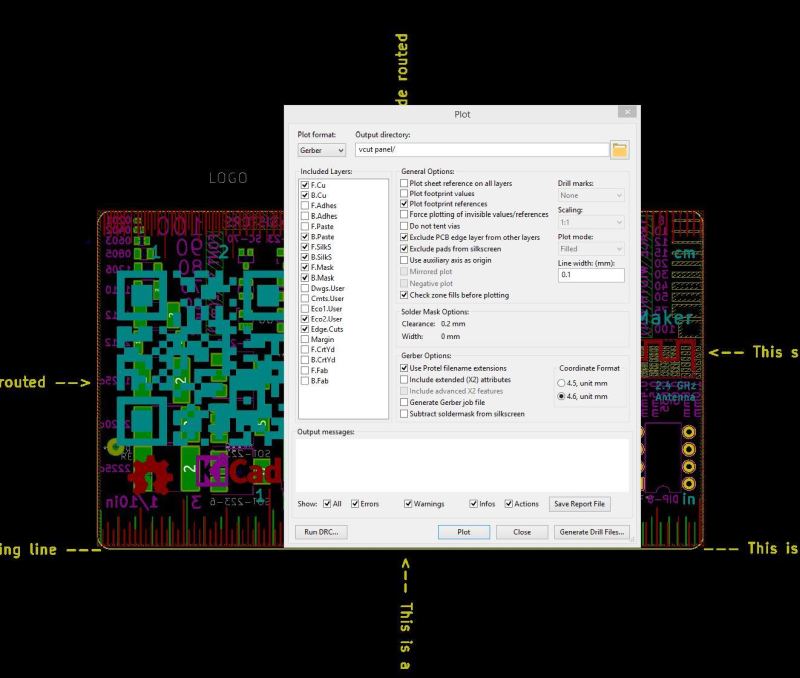
Task: Open the Plot mode dropdown
Action: pos(591,249)
